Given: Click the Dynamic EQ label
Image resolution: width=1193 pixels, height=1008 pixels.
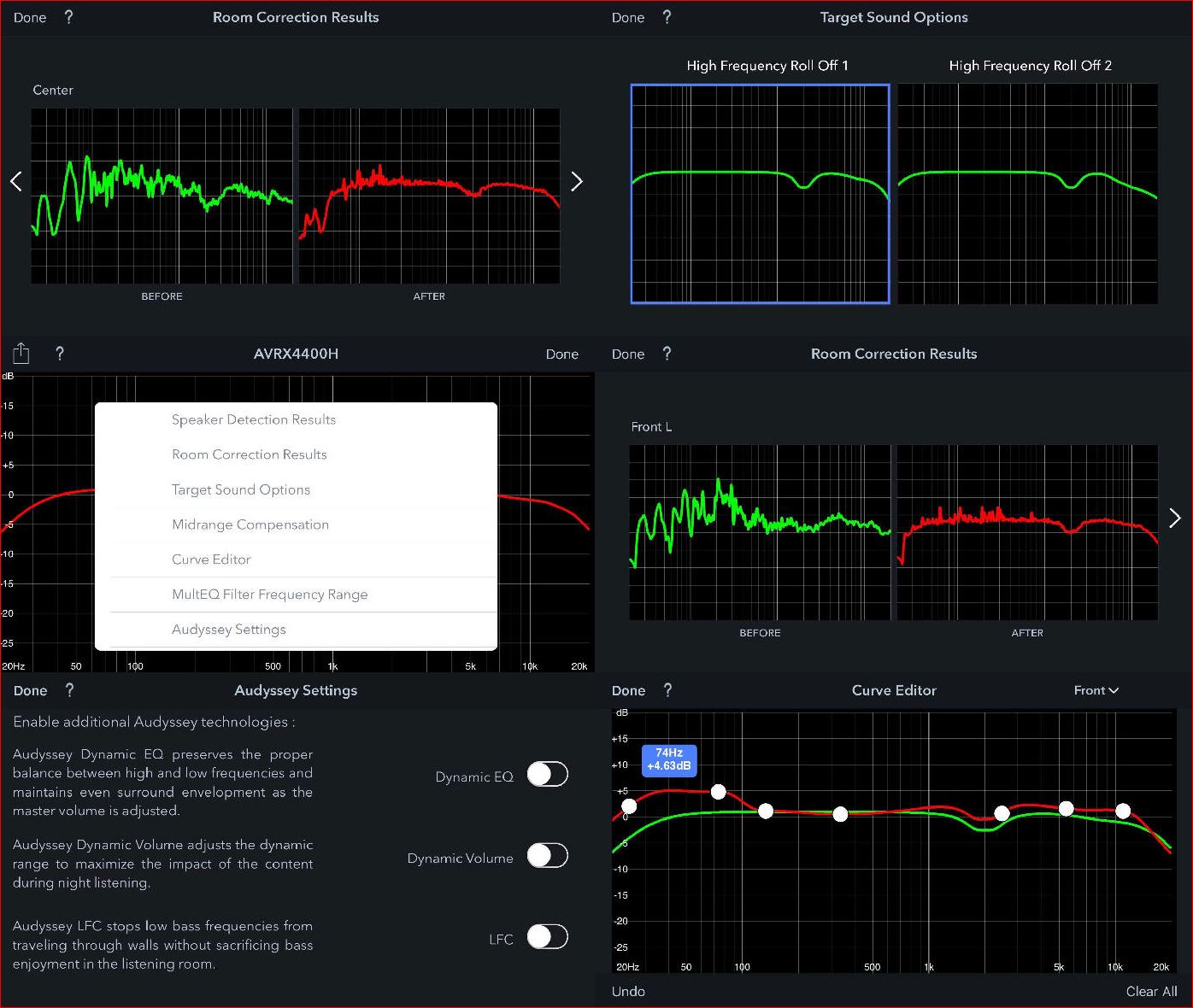Looking at the screenshot, I should click(x=474, y=777).
